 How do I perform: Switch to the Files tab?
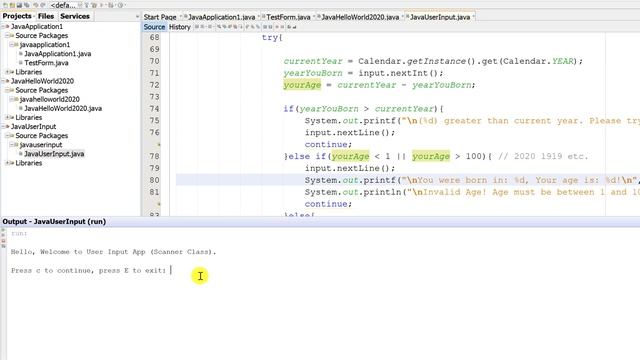(46, 16)
